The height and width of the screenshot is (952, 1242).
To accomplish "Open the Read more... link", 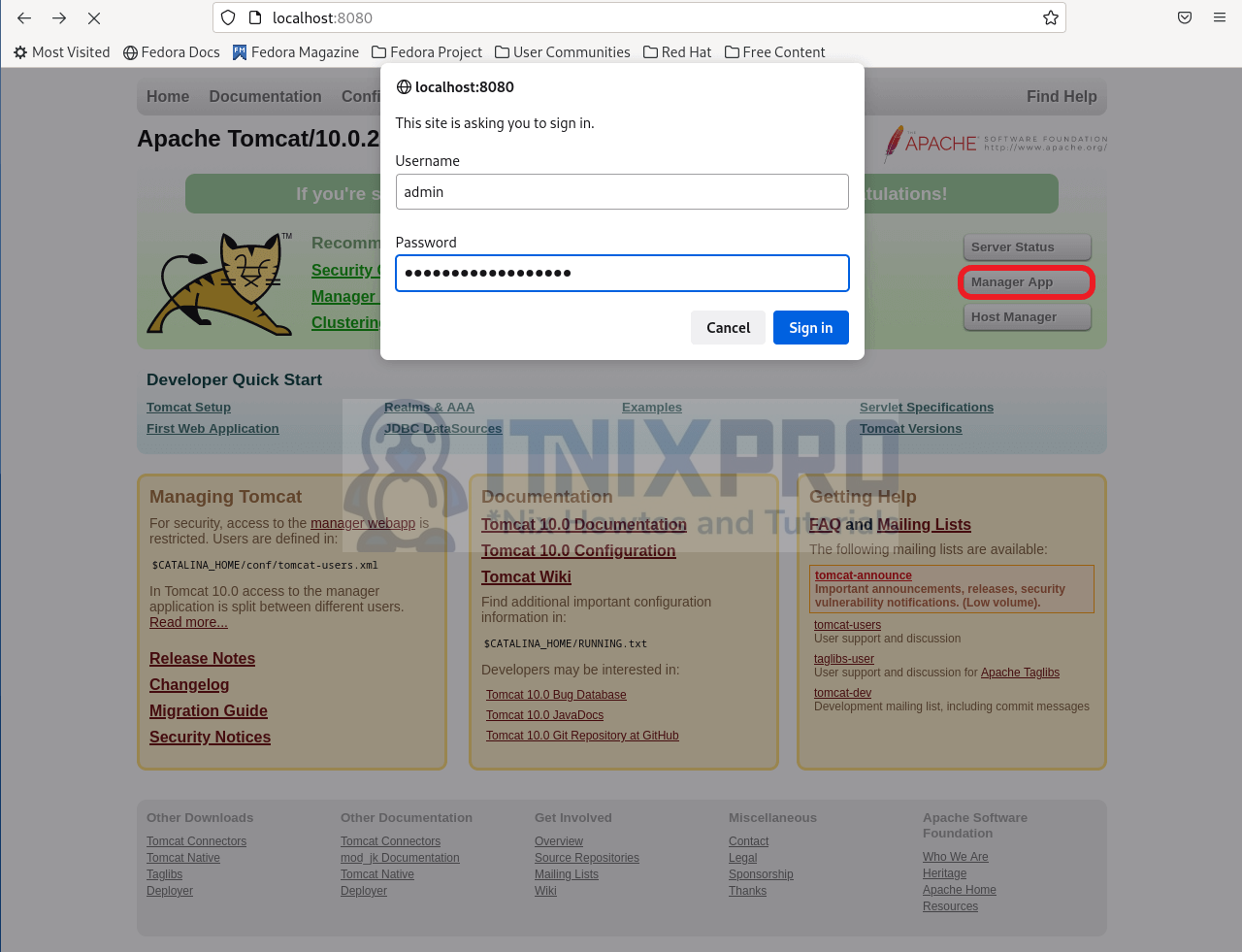I will [x=188, y=622].
